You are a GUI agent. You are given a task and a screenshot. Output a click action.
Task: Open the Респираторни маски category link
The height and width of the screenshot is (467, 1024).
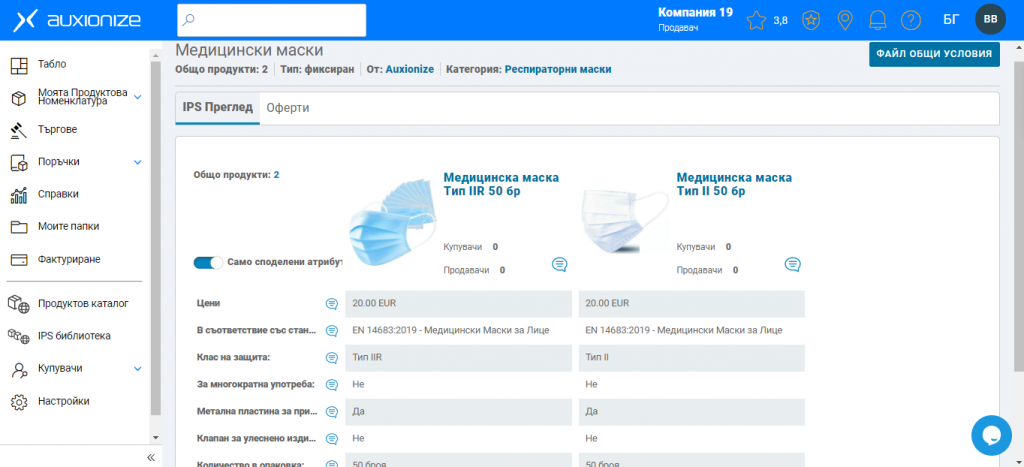(x=557, y=69)
